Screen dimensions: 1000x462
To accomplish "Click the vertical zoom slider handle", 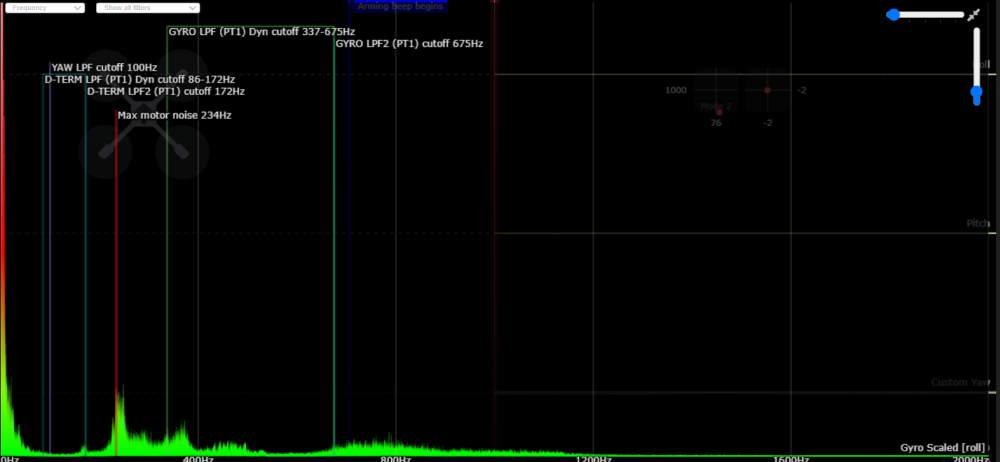I will (977, 94).
